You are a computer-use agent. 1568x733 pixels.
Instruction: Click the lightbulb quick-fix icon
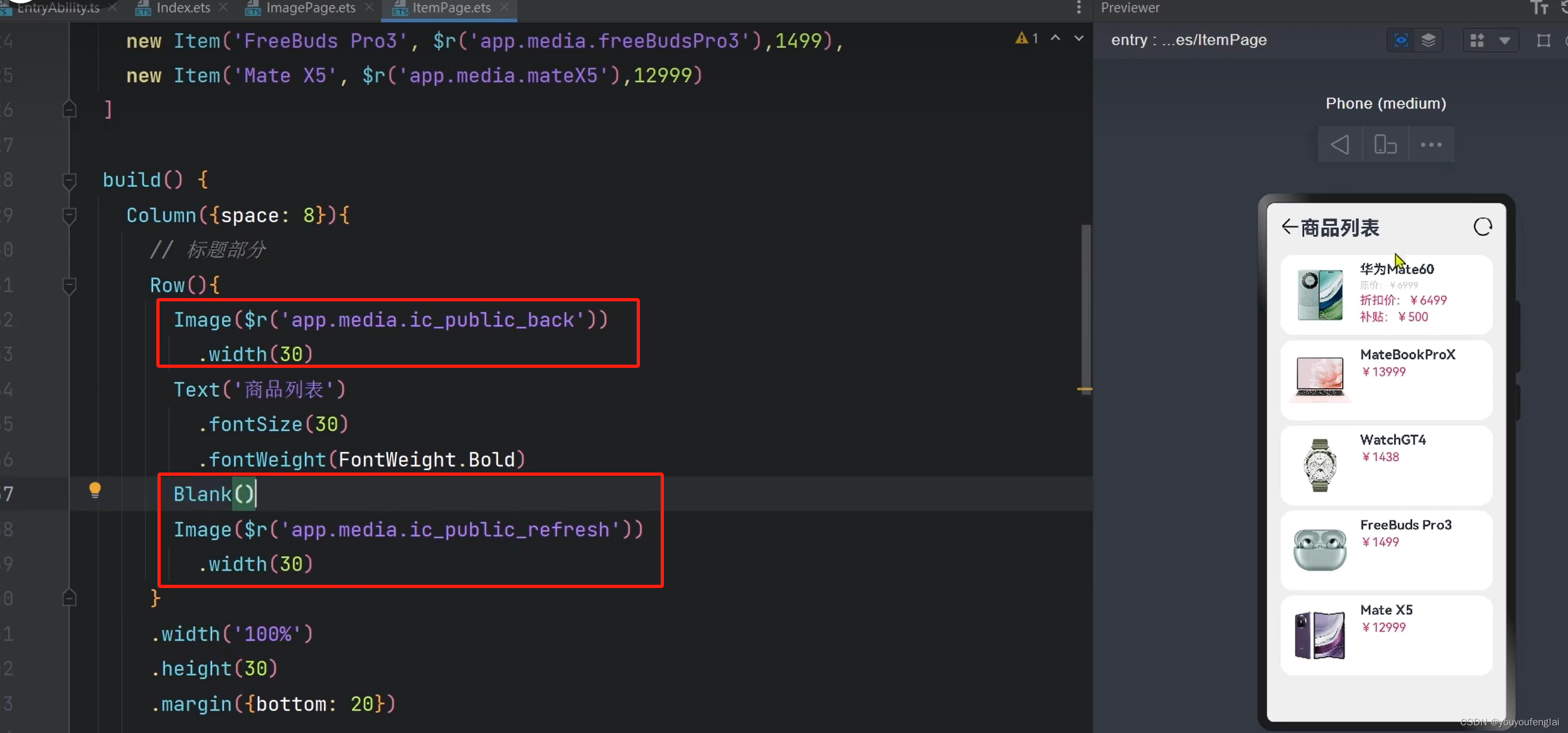pos(95,490)
